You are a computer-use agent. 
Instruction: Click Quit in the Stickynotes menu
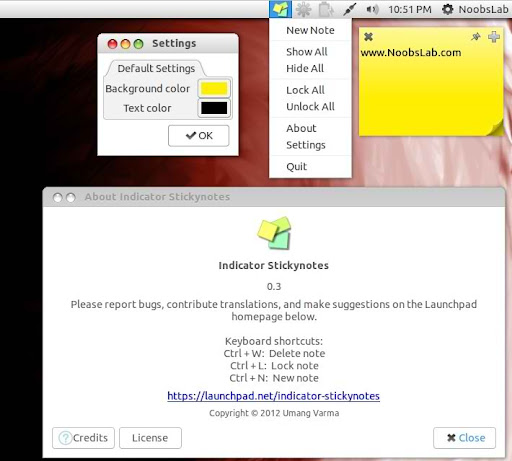tap(296, 166)
